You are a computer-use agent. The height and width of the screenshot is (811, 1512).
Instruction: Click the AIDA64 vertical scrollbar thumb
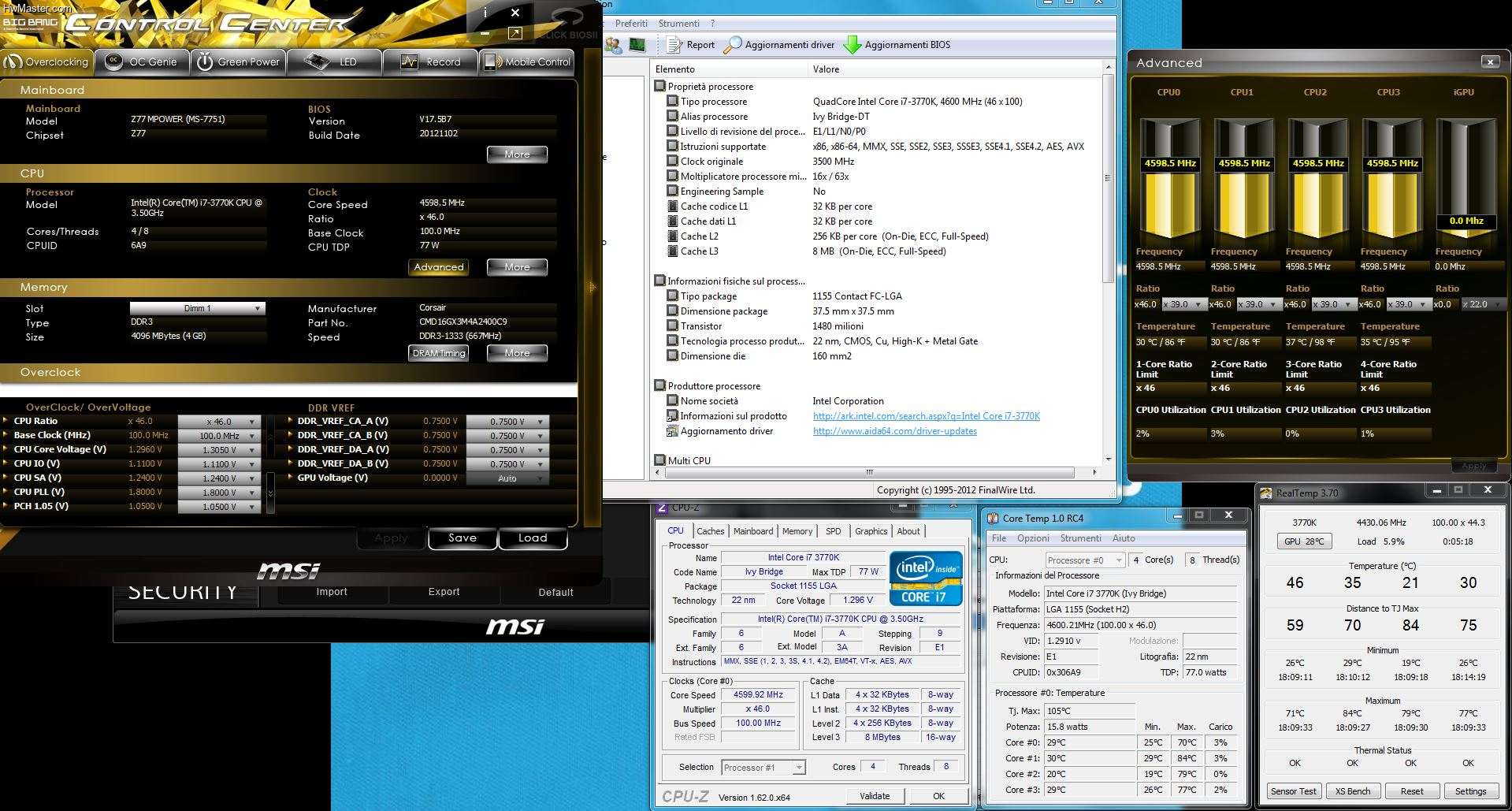pyautogui.click(x=1108, y=179)
